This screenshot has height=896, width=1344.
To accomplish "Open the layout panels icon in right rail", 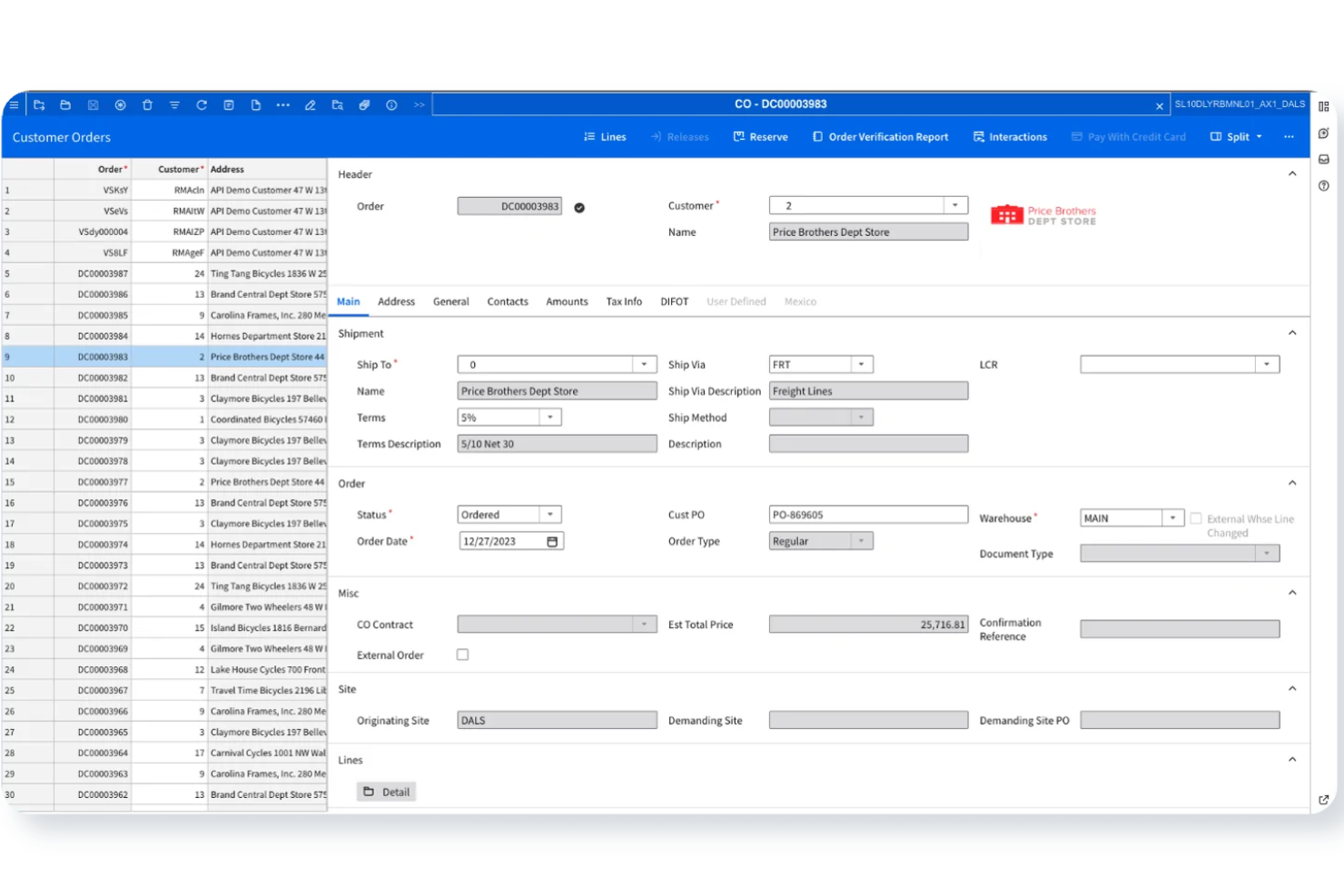I will click(x=1324, y=106).
